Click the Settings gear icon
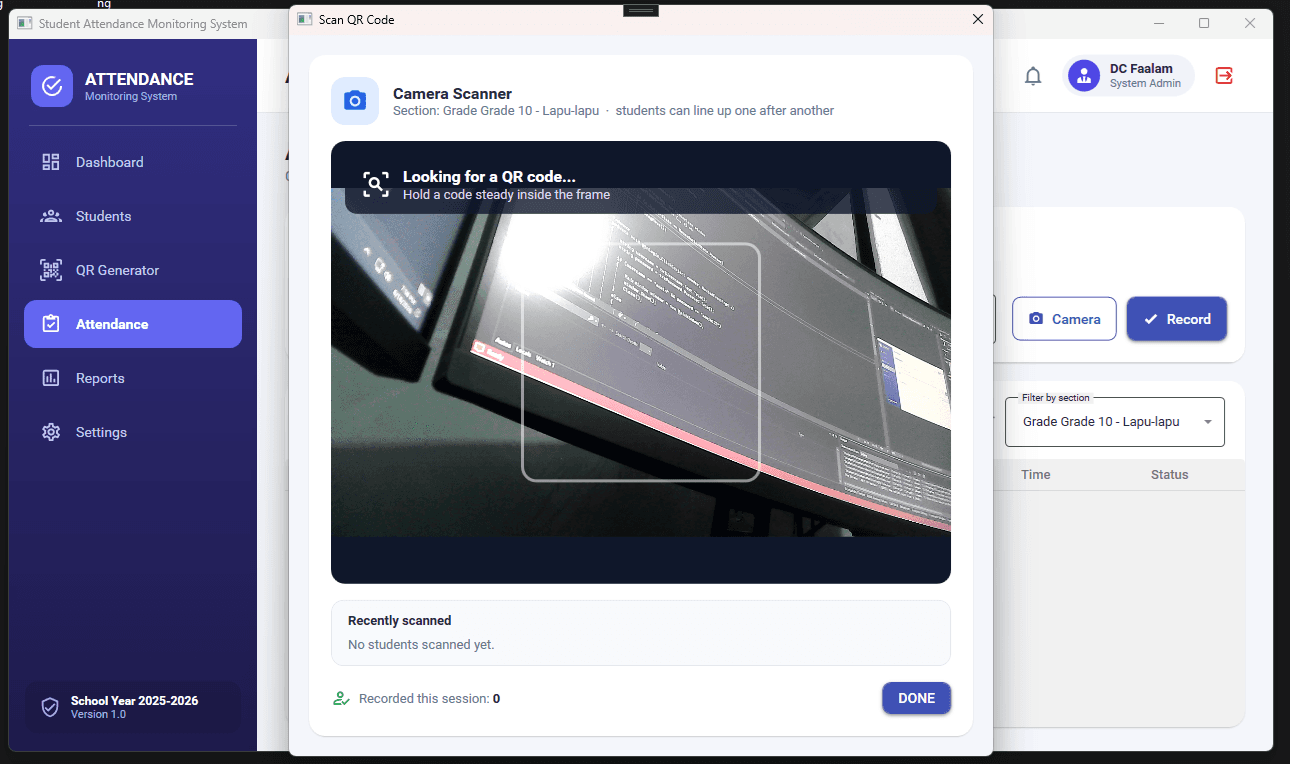Viewport: 1290px width, 764px height. tap(51, 432)
